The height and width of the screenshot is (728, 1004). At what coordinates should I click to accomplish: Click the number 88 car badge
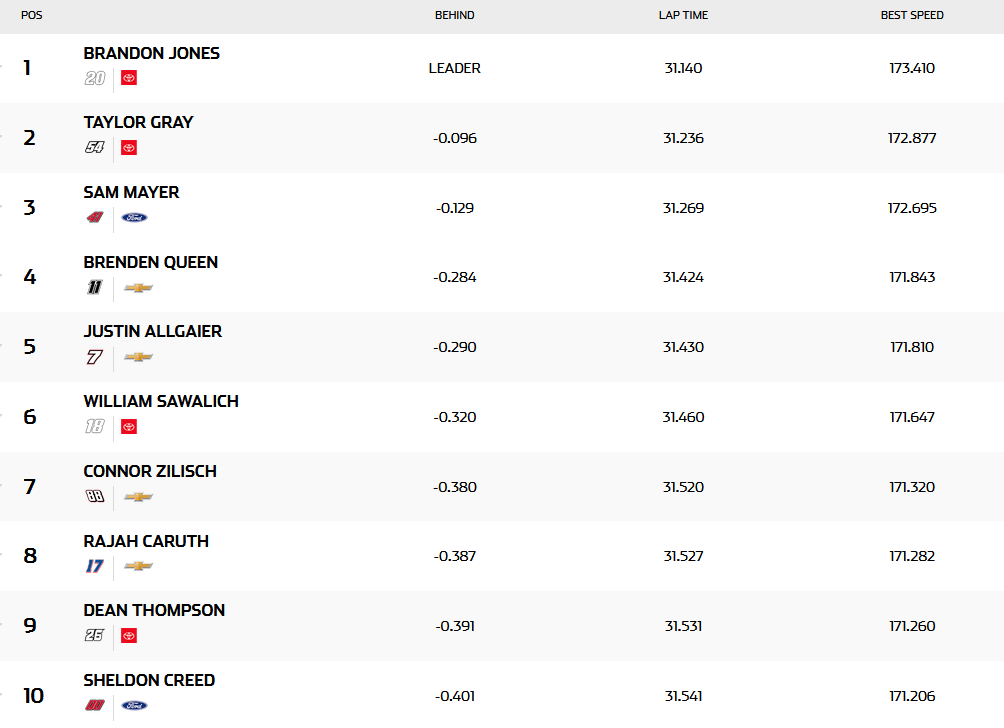click(95, 496)
